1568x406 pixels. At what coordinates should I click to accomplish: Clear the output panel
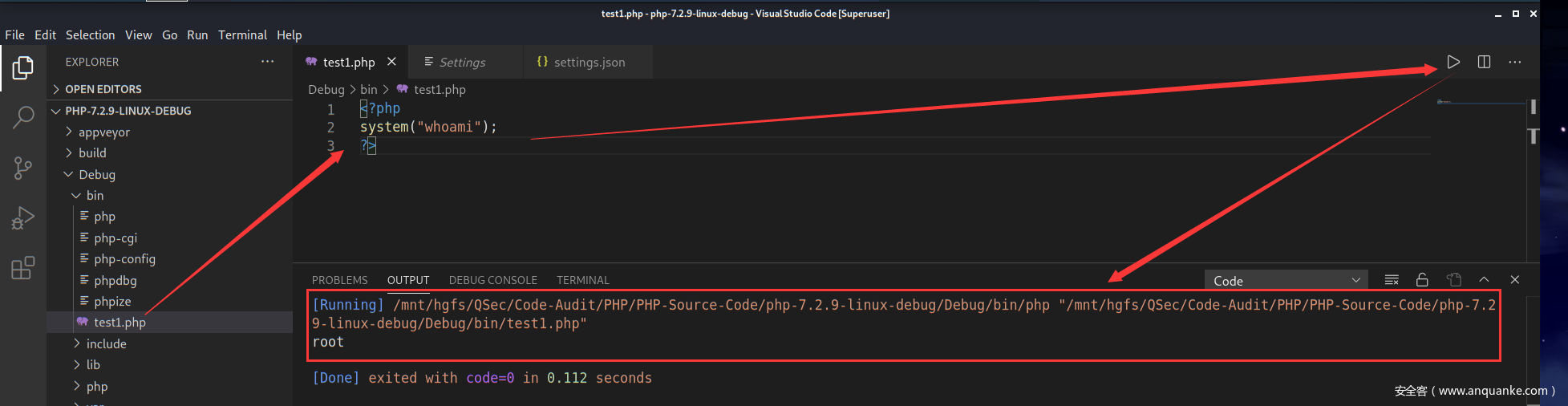pyautogui.click(x=1392, y=279)
